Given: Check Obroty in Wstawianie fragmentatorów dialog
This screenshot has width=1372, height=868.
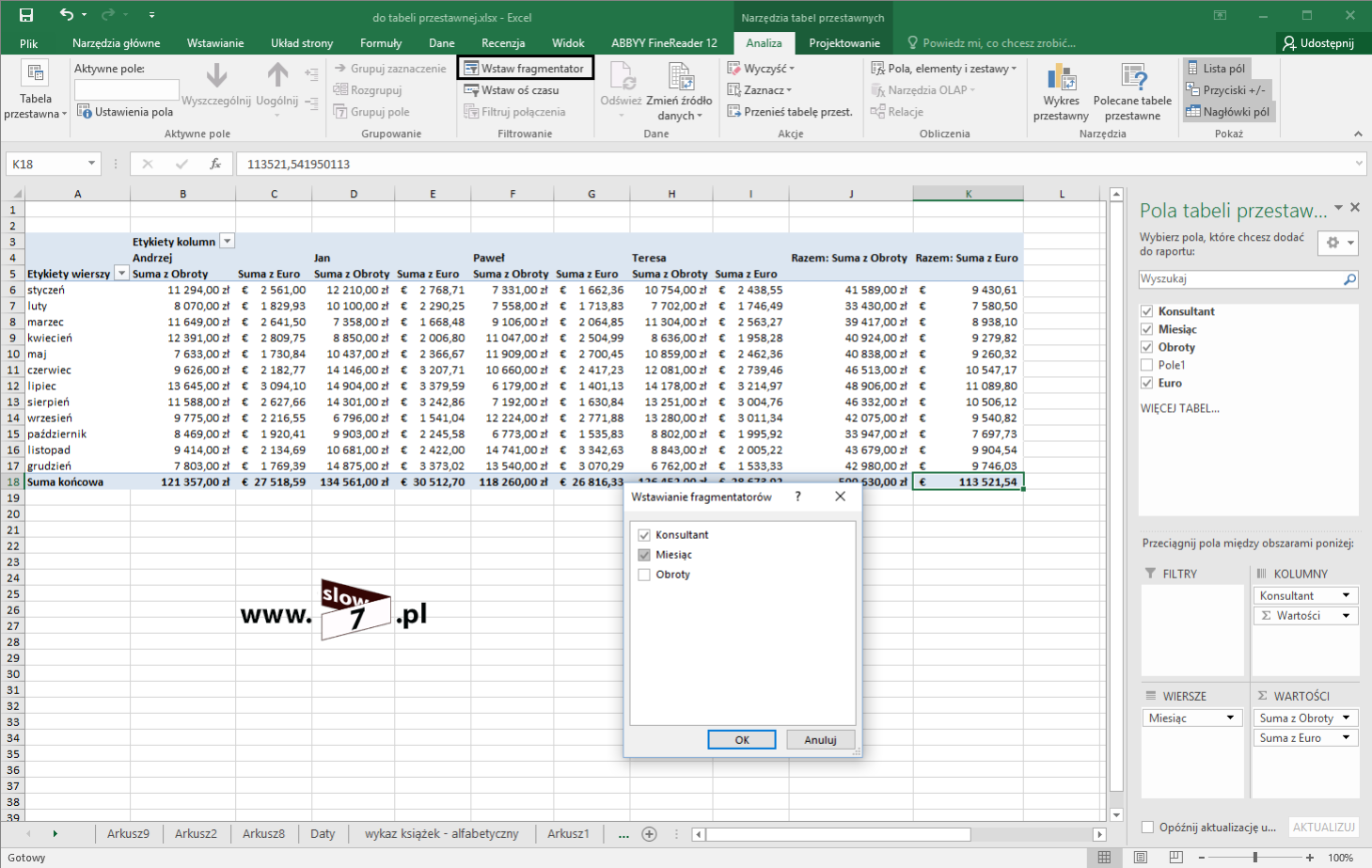Looking at the screenshot, I should click(x=644, y=575).
